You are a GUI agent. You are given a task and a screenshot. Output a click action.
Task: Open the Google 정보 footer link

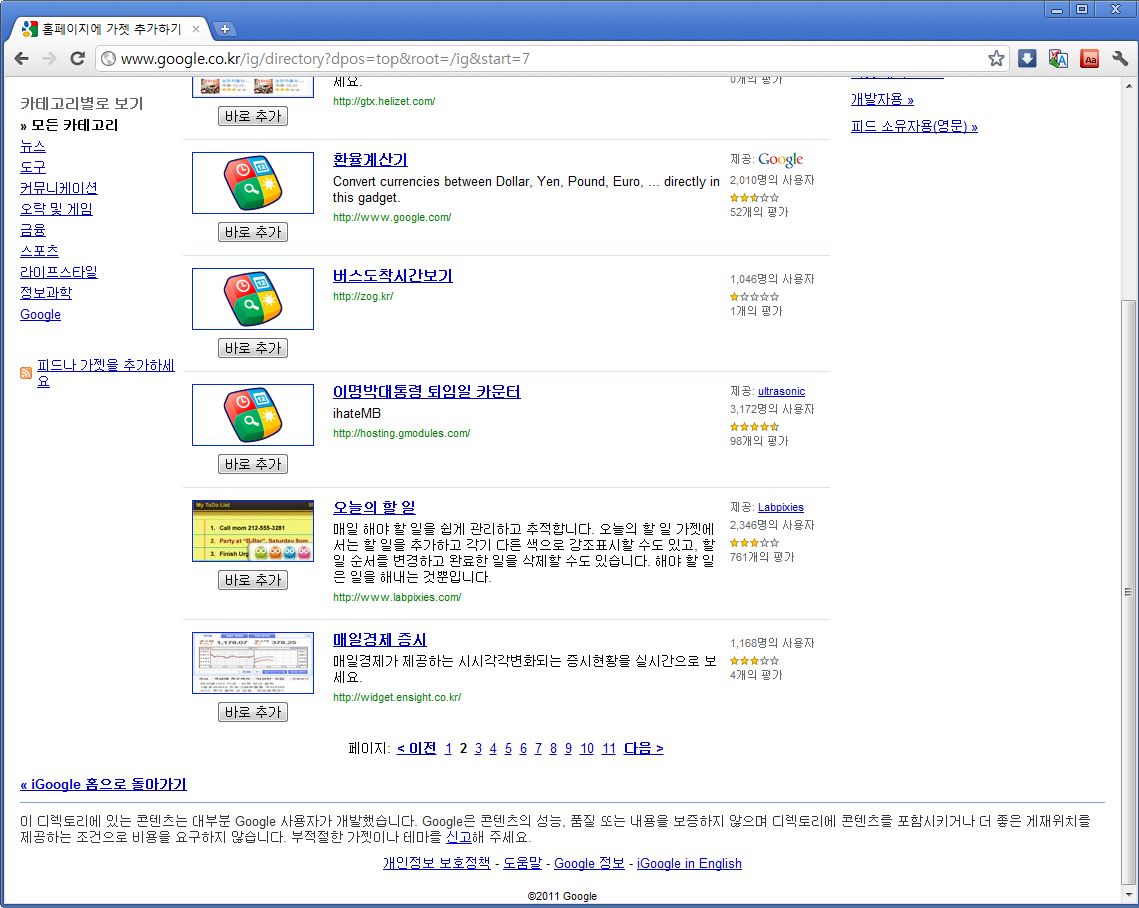(589, 864)
